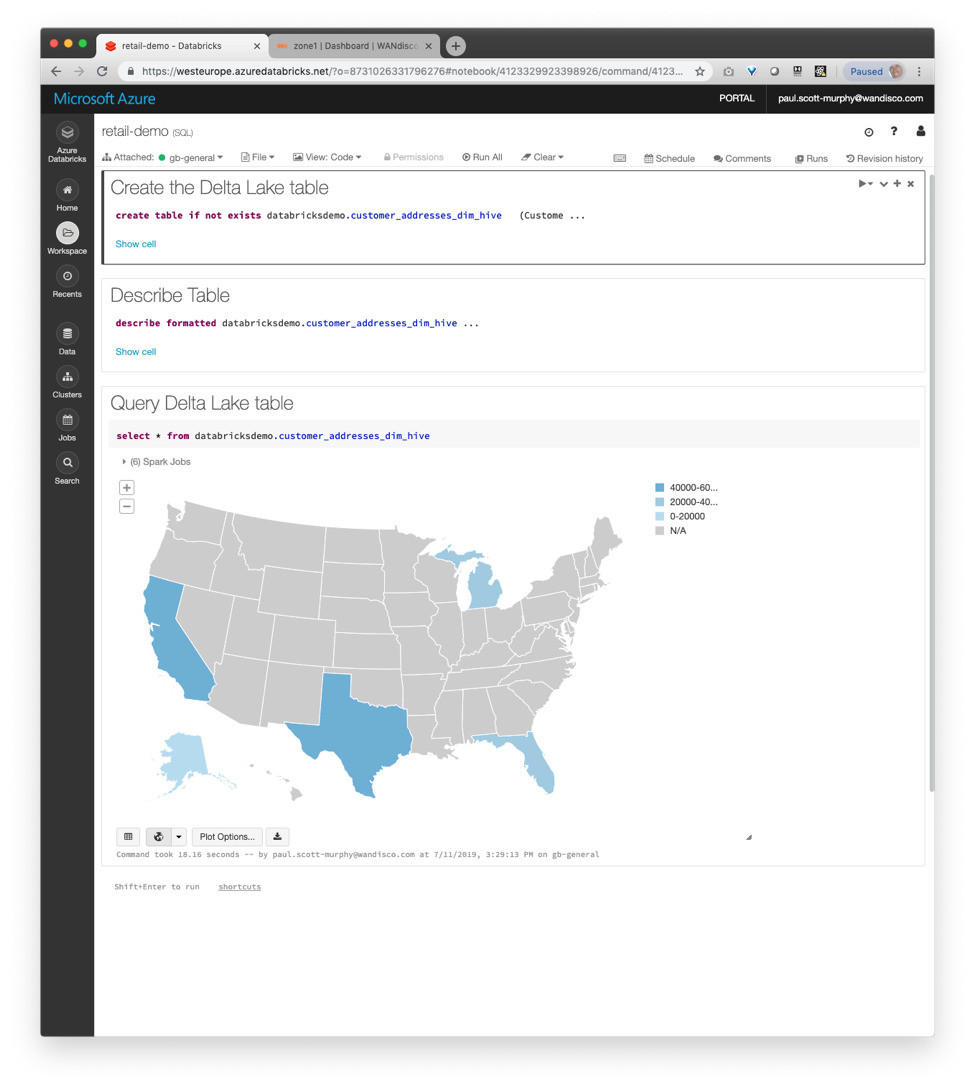Viewport: 974px width, 1089px height.
Task: Switch output to table view
Action: click(128, 837)
